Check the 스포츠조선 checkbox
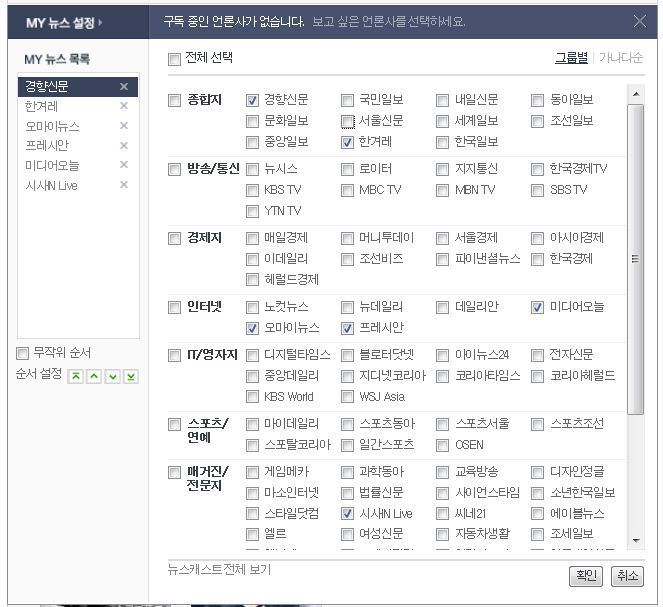Screen dimensions: 663x607 [x=537, y=424]
